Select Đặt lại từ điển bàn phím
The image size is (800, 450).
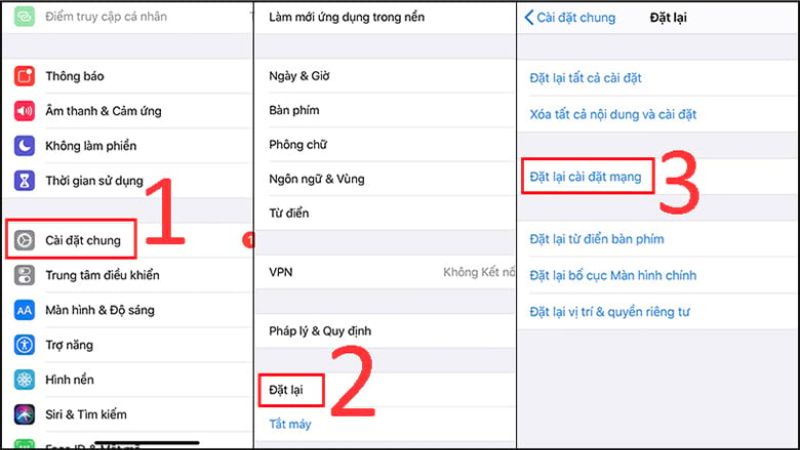point(658,239)
